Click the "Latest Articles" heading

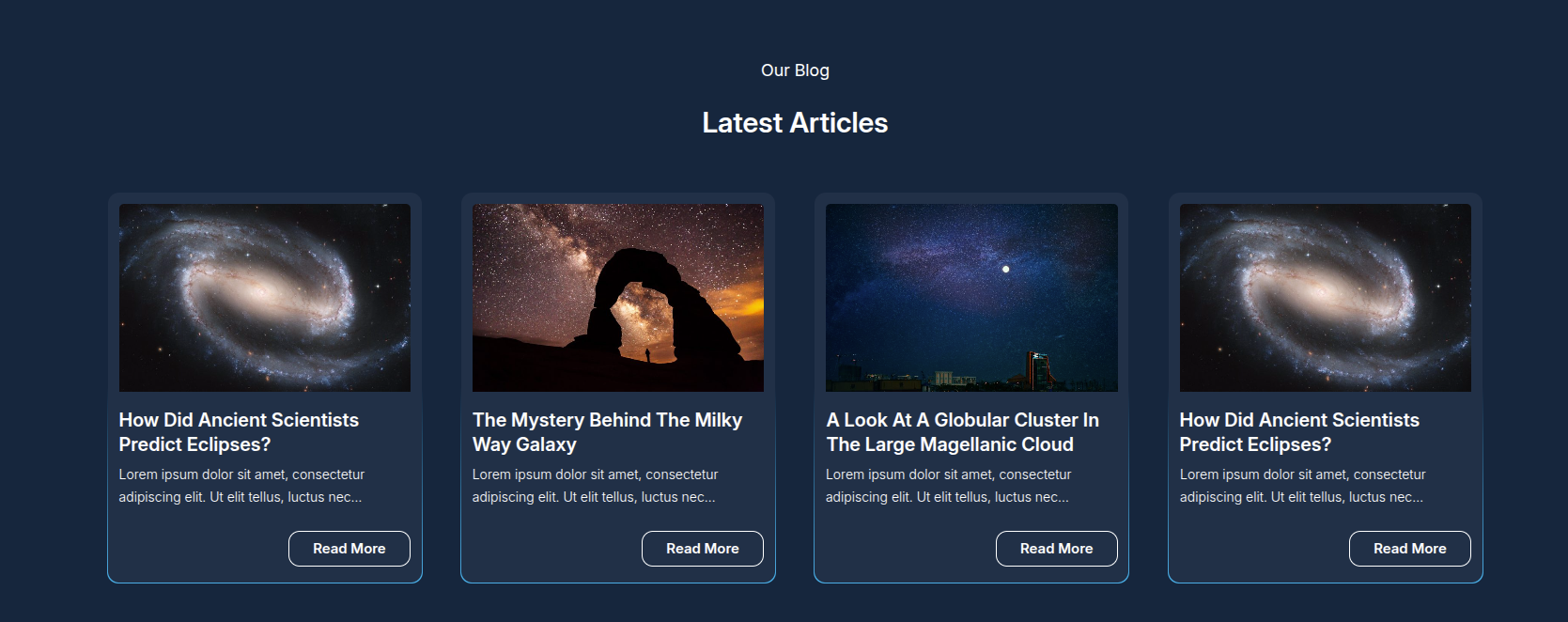click(795, 123)
